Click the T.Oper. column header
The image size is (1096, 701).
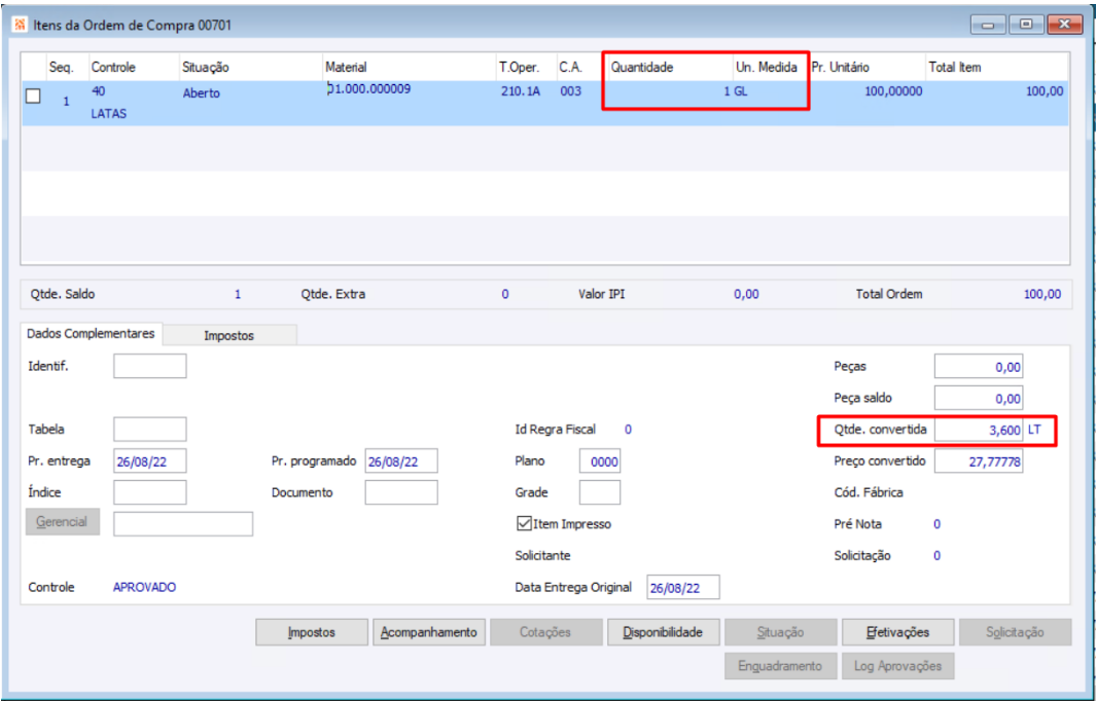519,67
